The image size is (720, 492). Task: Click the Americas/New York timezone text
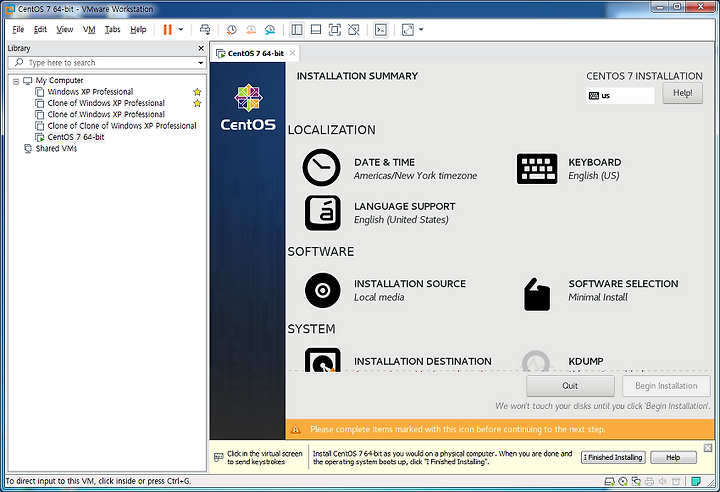416,175
